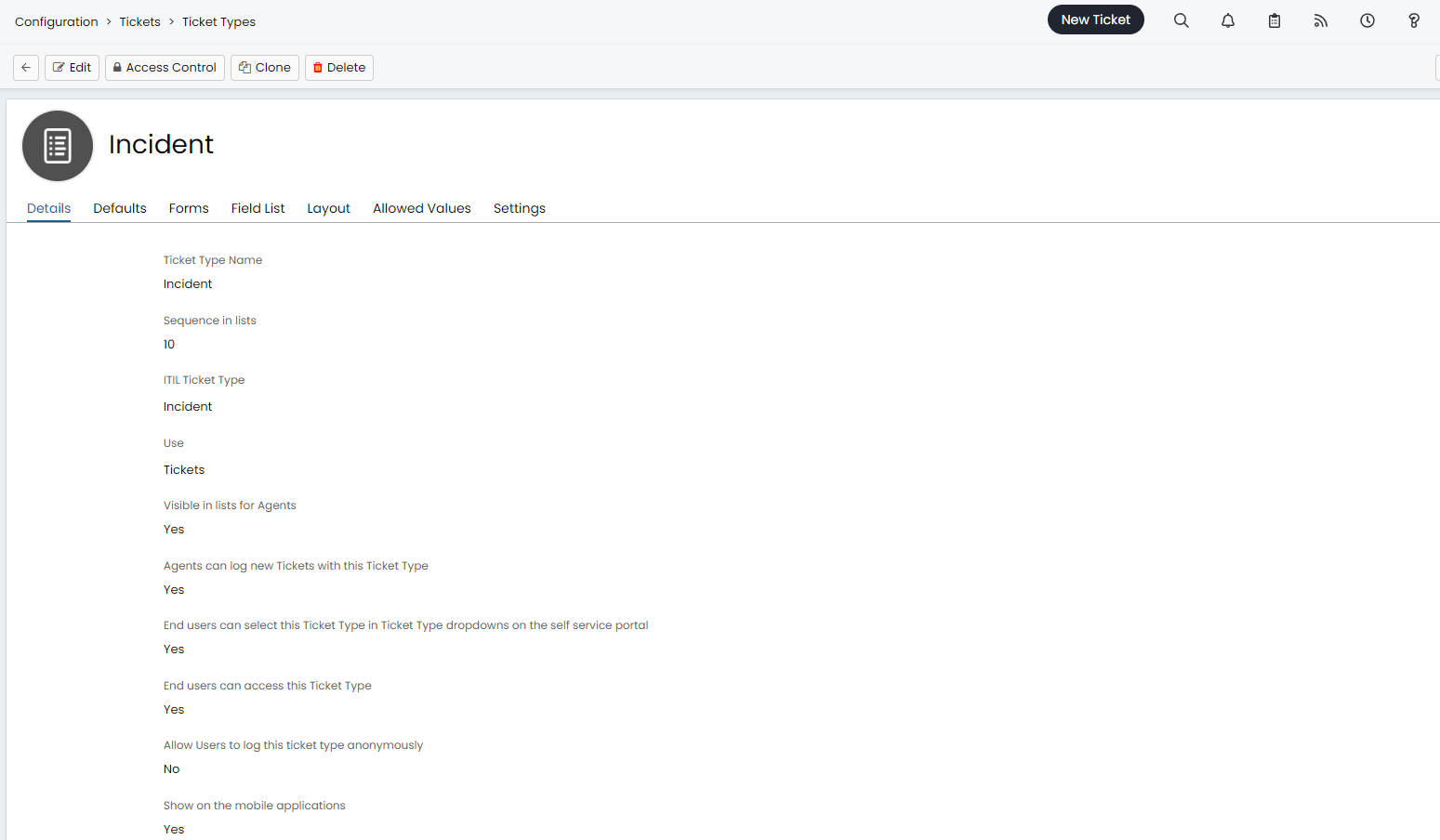The height and width of the screenshot is (840, 1440).
Task: Go back using the arrow button
Action: (x=25, y=67)
